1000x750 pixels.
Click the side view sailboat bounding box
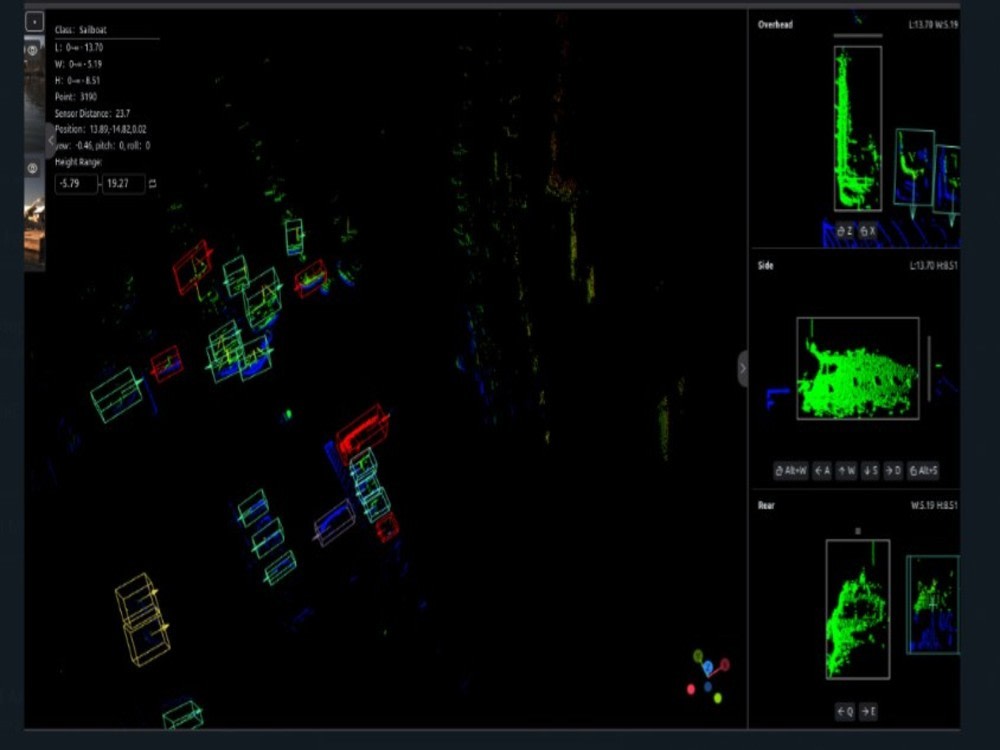[x=858, y=368]
